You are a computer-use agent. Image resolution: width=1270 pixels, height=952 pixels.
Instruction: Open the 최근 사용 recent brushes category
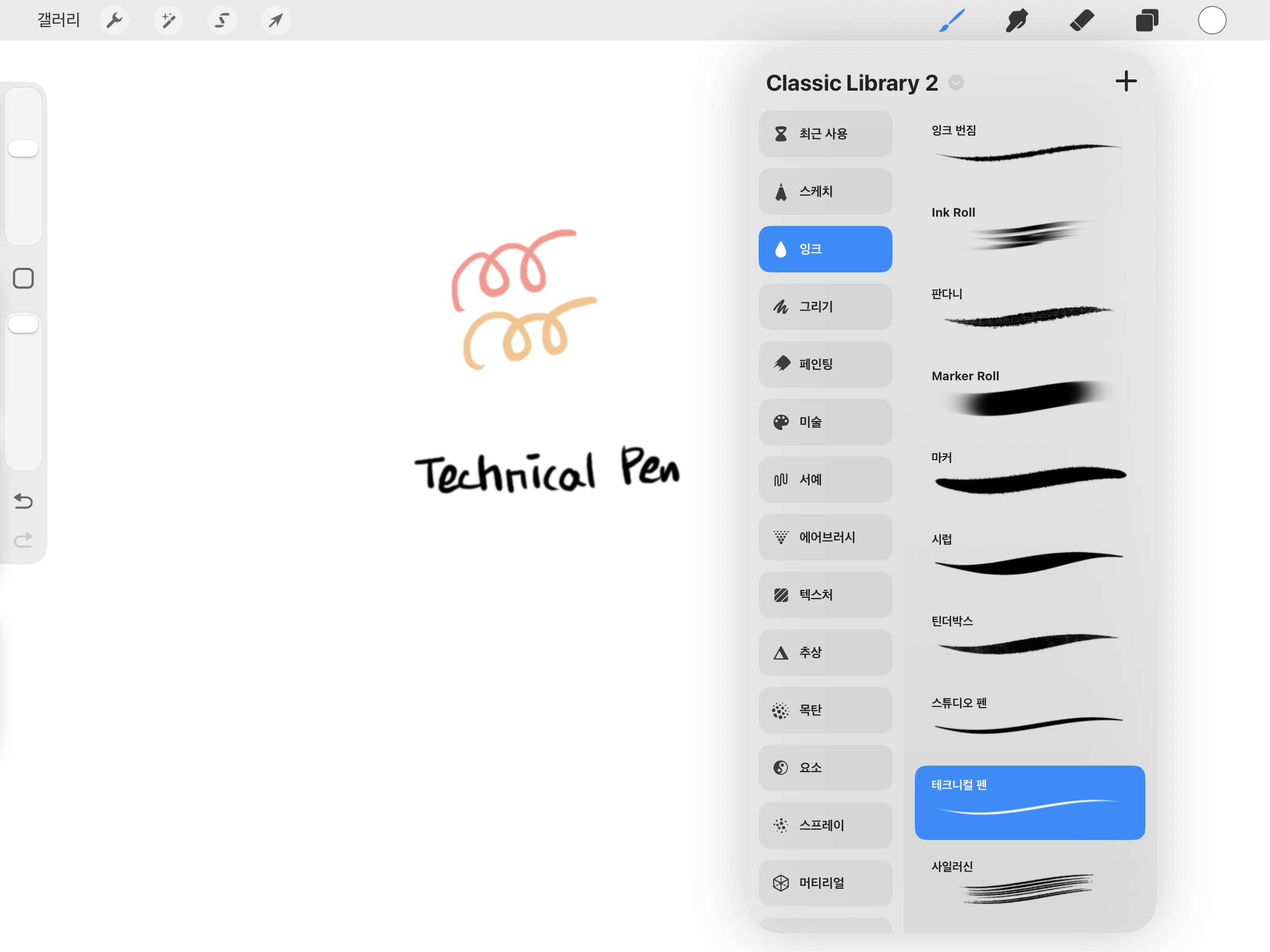pyautogui.click(x=825, y=134)
